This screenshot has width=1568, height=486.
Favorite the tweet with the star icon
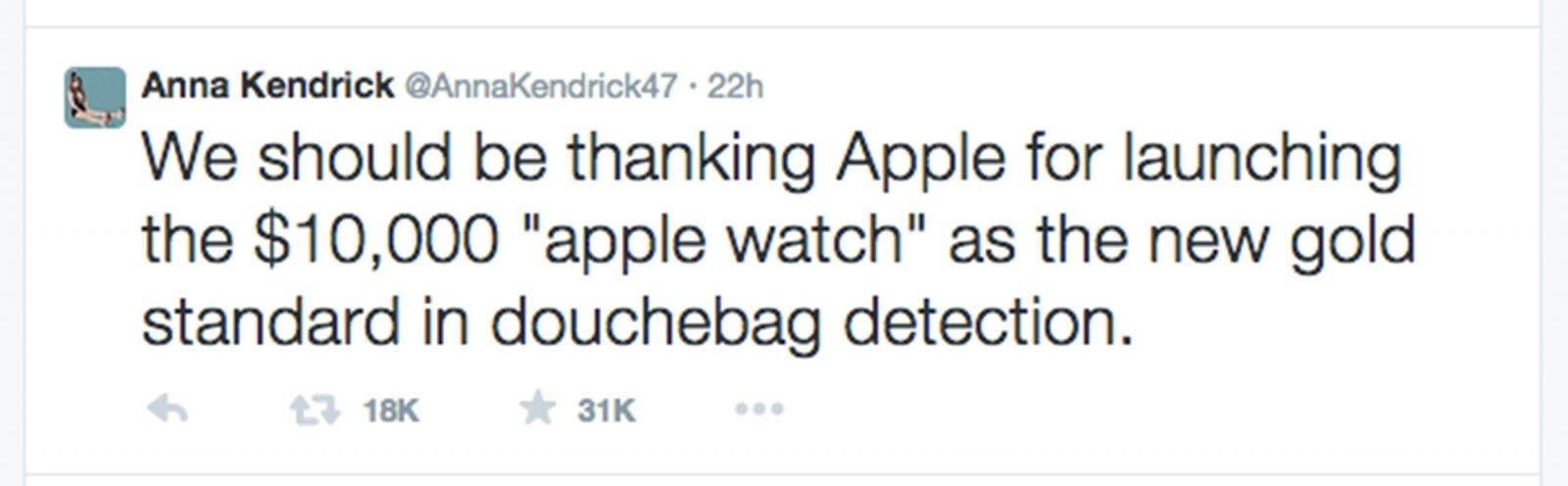point(537,408)
